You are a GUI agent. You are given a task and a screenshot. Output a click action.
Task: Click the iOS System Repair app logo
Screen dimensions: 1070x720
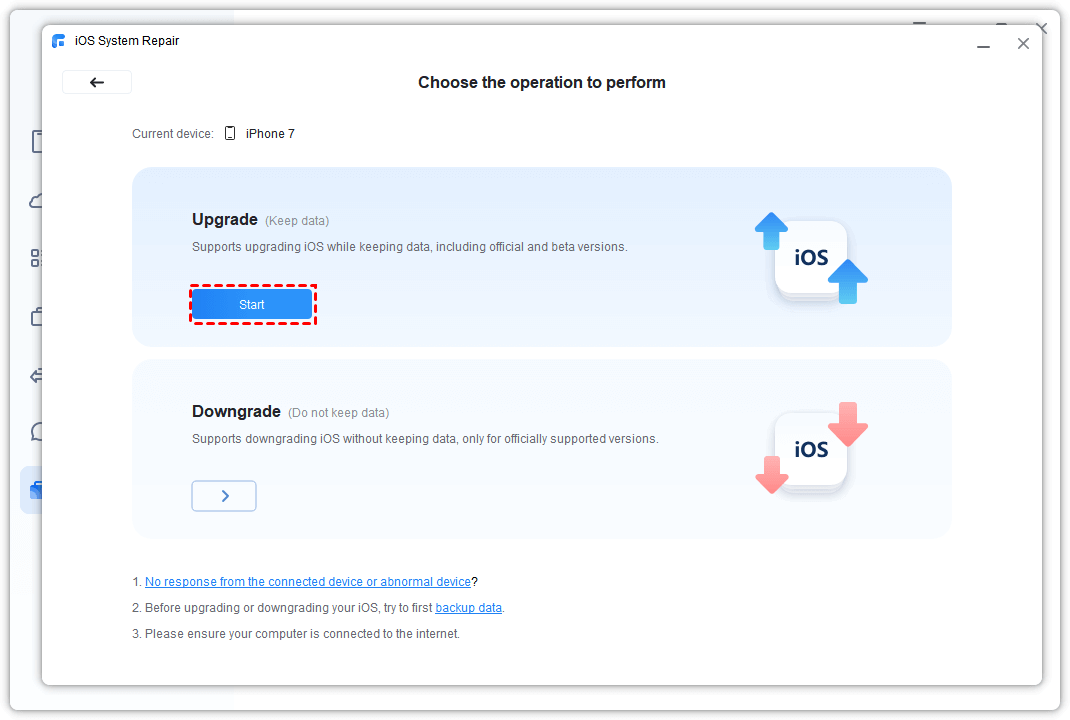tap(59, 41)
